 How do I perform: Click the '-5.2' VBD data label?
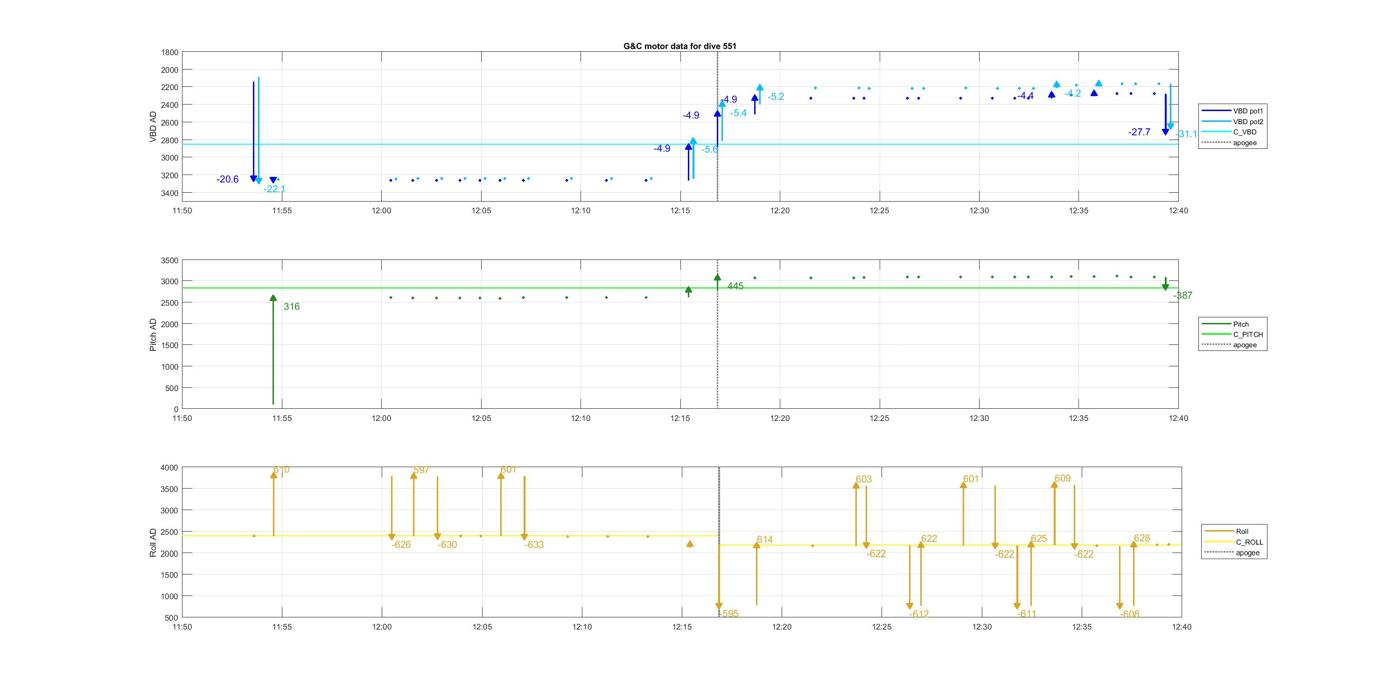776,97
